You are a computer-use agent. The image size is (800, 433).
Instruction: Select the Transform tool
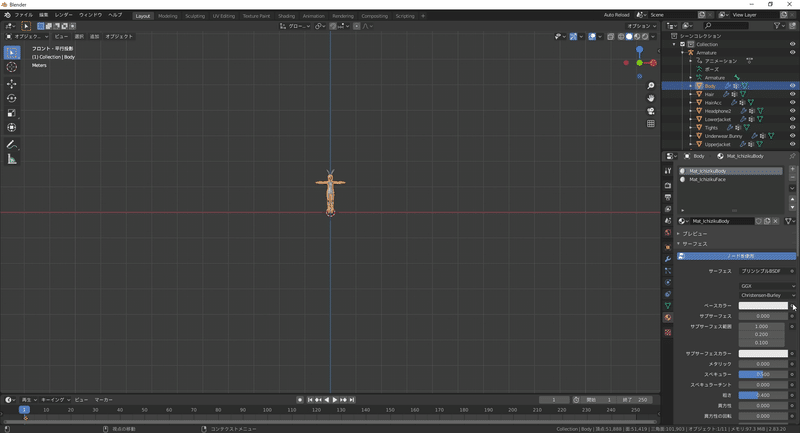click(x=12, y=128)
